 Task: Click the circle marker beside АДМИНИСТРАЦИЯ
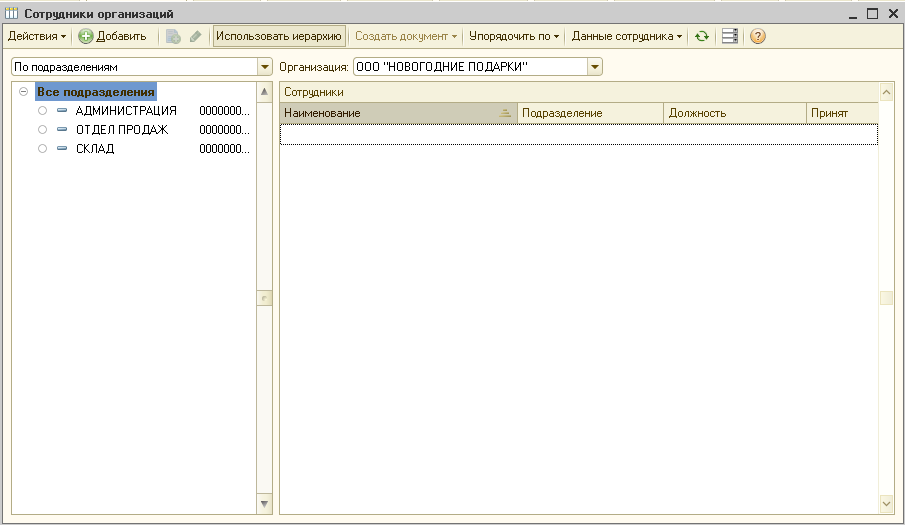tap(42, 110)
